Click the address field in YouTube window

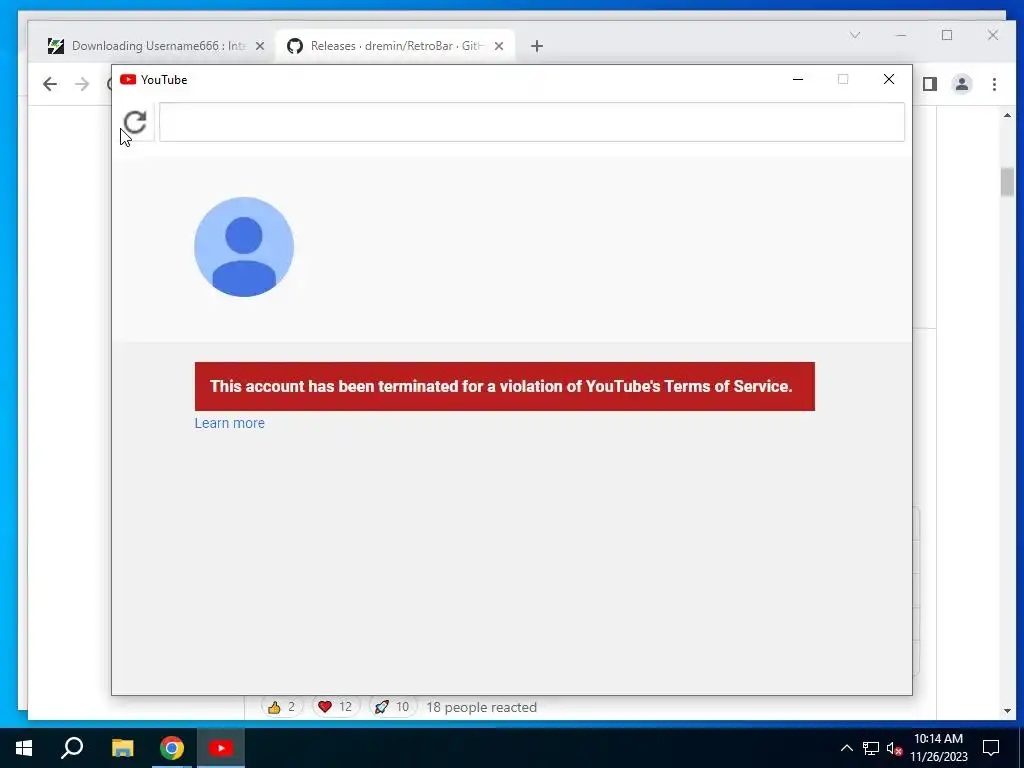point(532,122)
